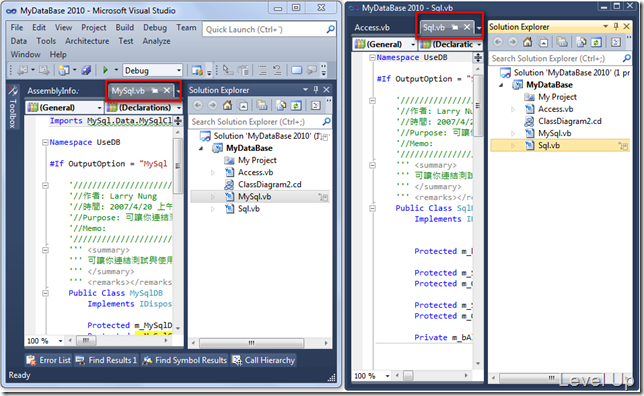Collapse Namespace UseDB region in MySql.vb editor
This screenshot has height=396, width=644.
click(x=45, y=143)
